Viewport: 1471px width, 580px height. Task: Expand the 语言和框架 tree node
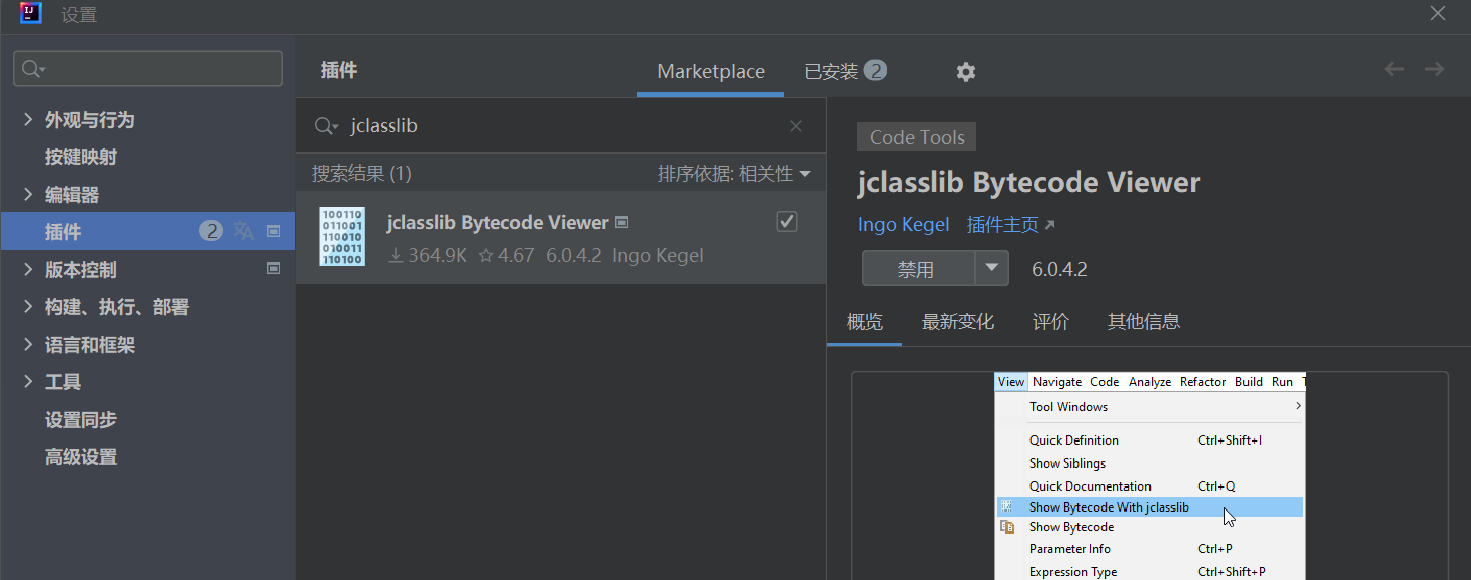point(27,345)
